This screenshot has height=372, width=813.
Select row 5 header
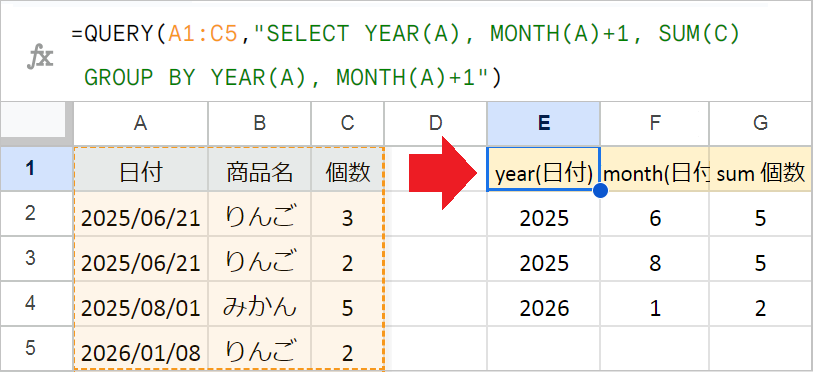pyautogui.click(x=36, y=348)
